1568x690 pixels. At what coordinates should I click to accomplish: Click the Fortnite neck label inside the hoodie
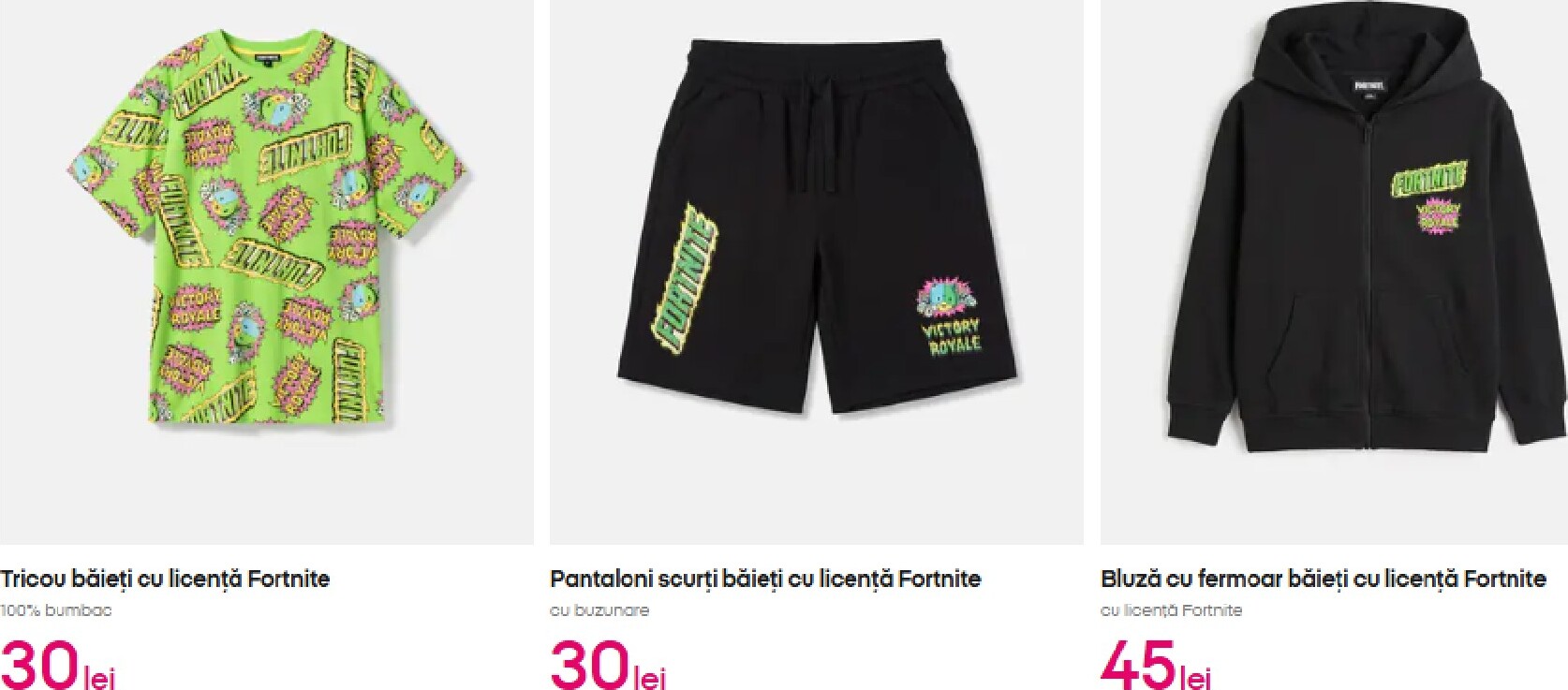tap(1368, 86)
